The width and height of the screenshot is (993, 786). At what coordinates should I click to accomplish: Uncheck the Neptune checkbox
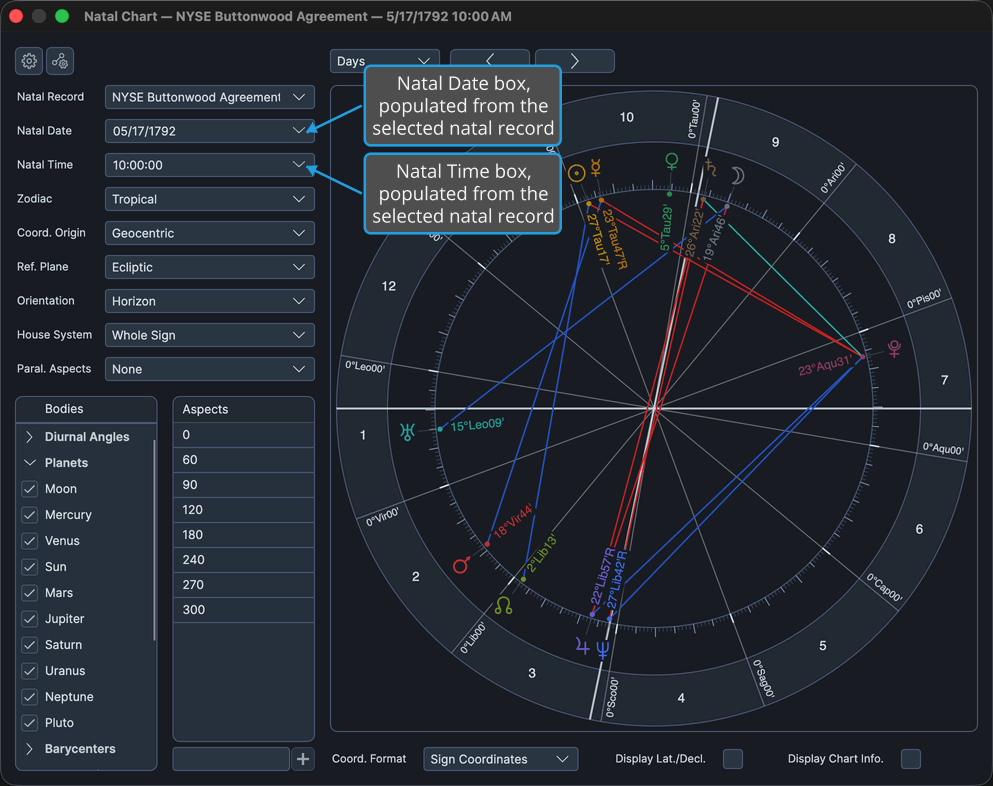coord(29,697)
